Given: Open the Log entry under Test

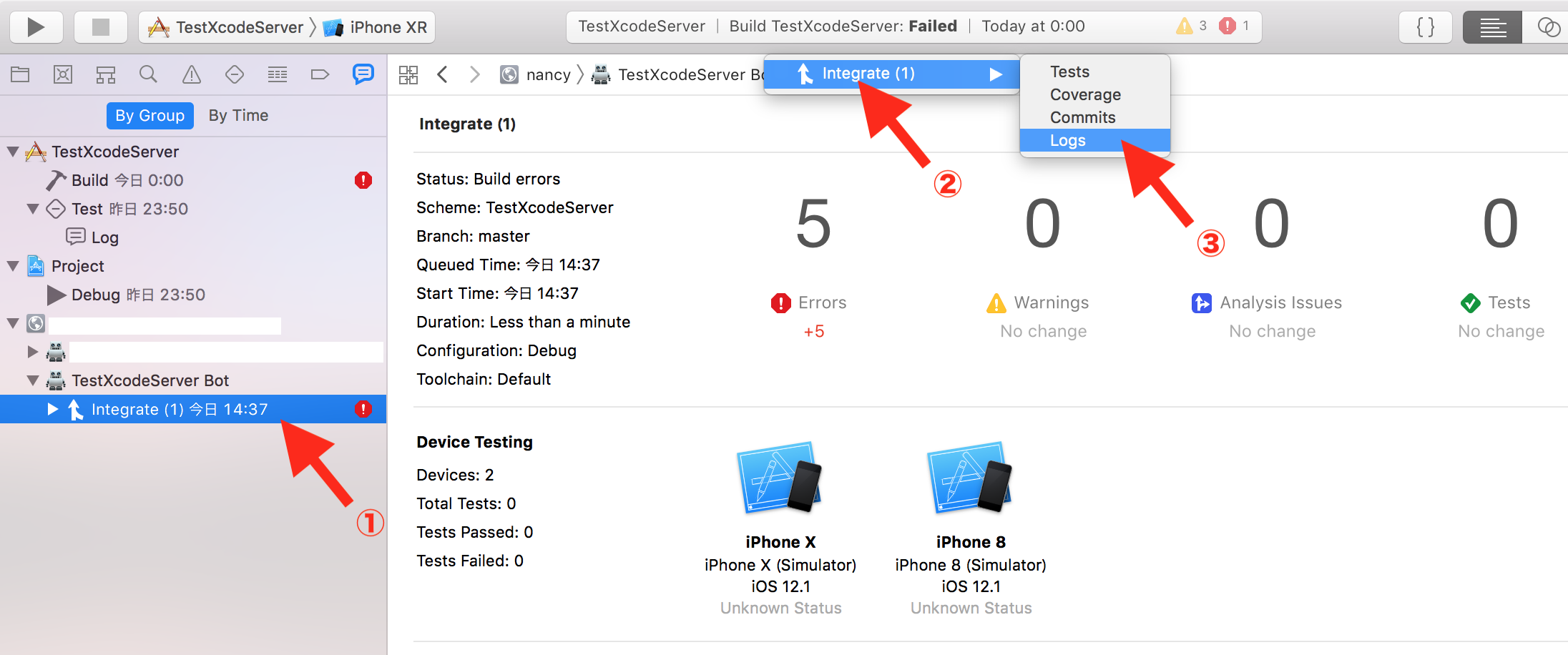Looking at the screenshot, I should click(104, 237).
